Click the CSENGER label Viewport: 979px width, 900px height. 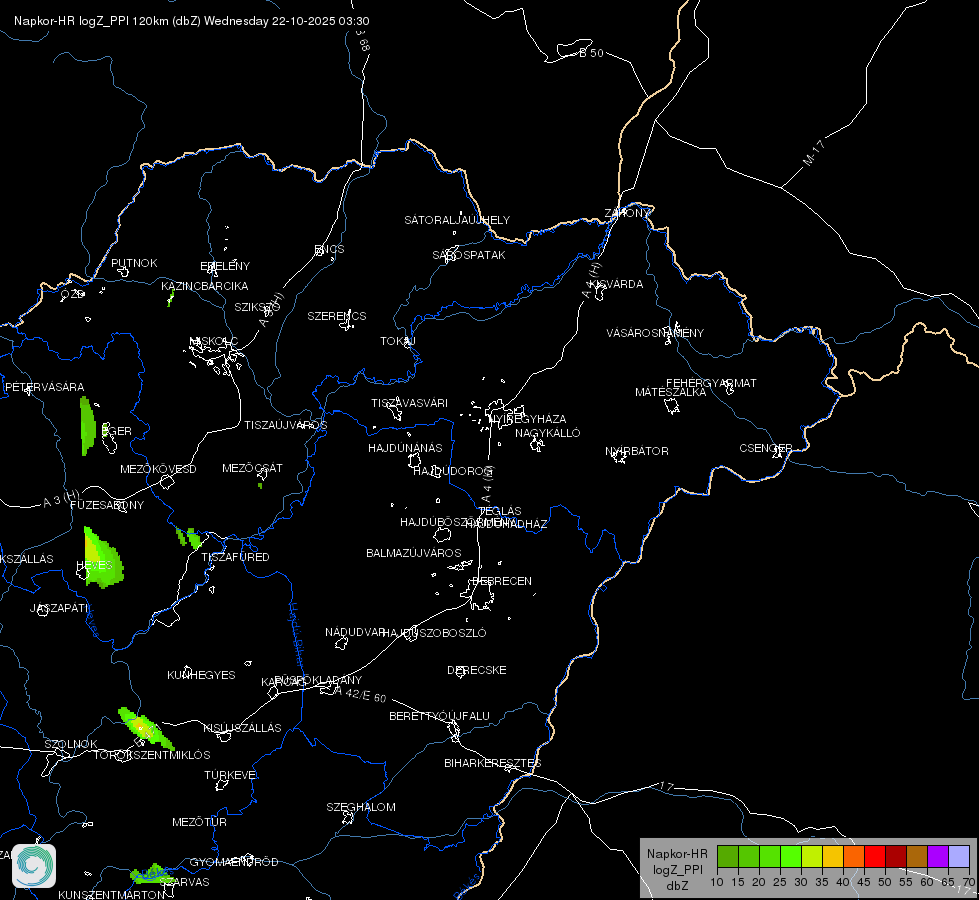pyautogui.click(x=765, y=448)
